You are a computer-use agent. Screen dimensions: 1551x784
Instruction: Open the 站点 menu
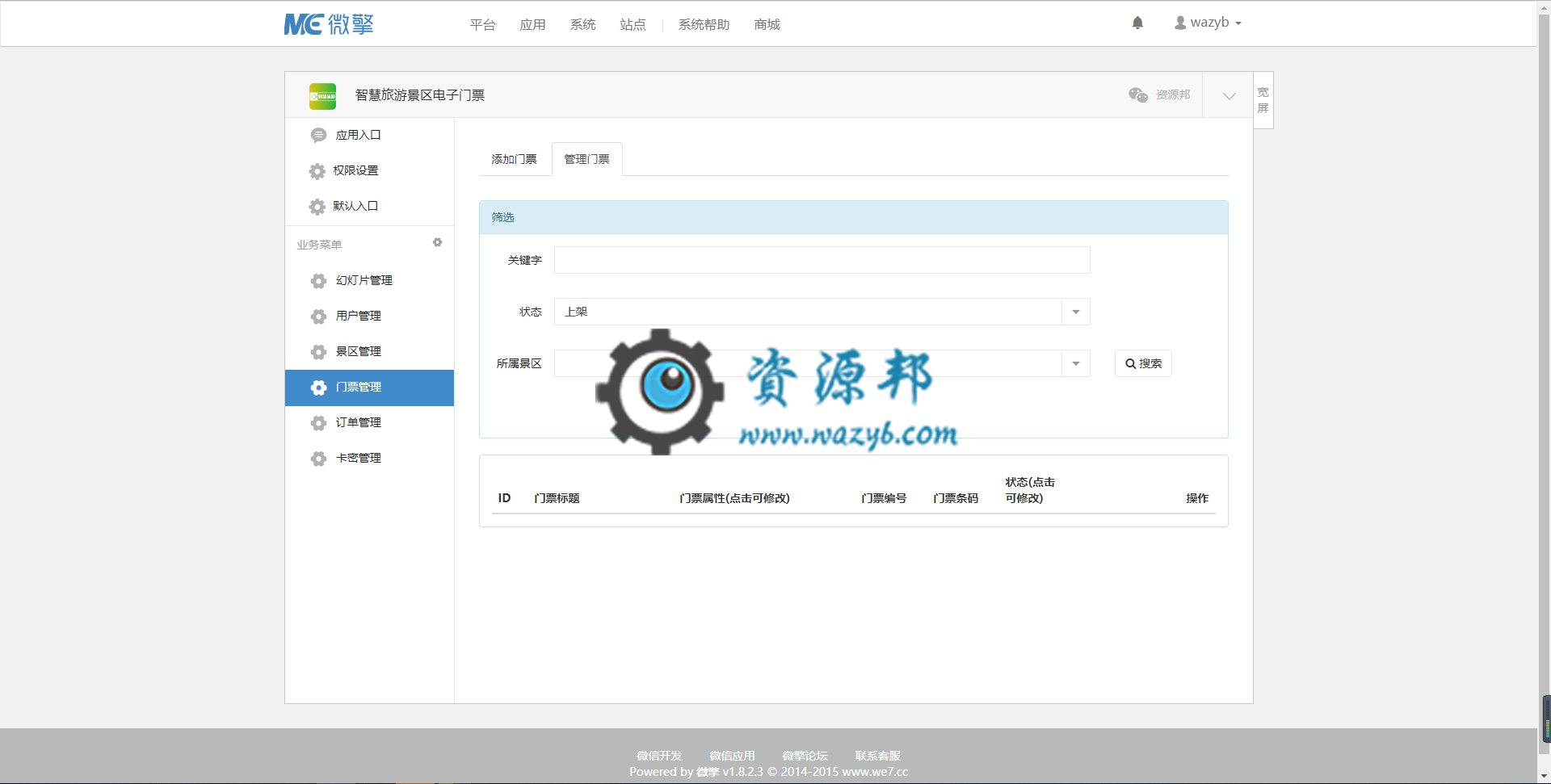[x=633, y=25]
